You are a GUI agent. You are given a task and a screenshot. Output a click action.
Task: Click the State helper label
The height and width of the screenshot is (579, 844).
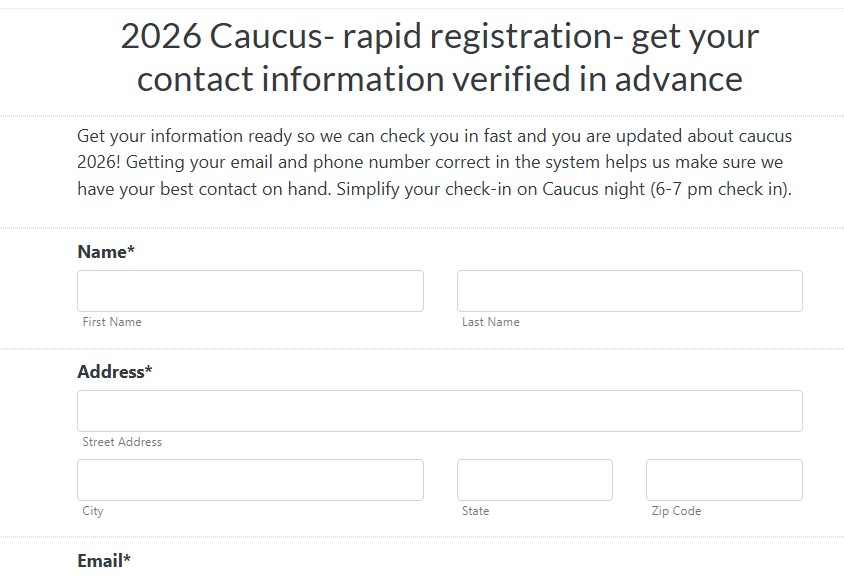tap(475, 511)
